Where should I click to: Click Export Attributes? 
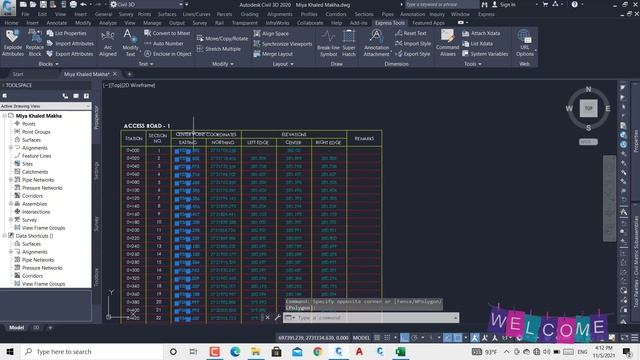(x=70, y=53)
